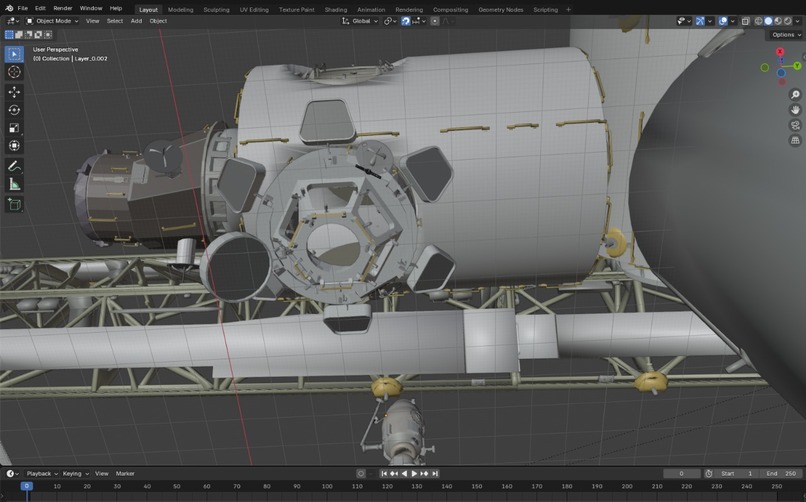Open the pivot point dropdown
This screenshot has height=502, width=806.
(390, 21)
